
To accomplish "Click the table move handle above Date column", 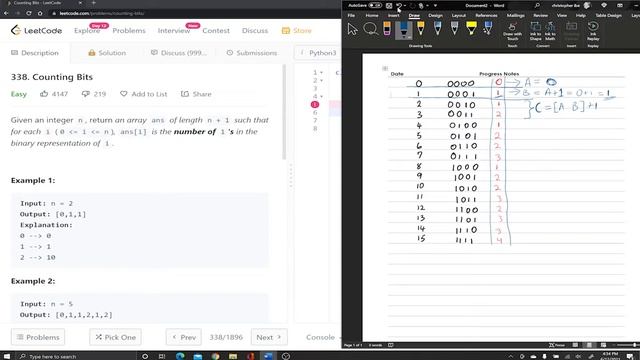I will click(x=385, y=68).
